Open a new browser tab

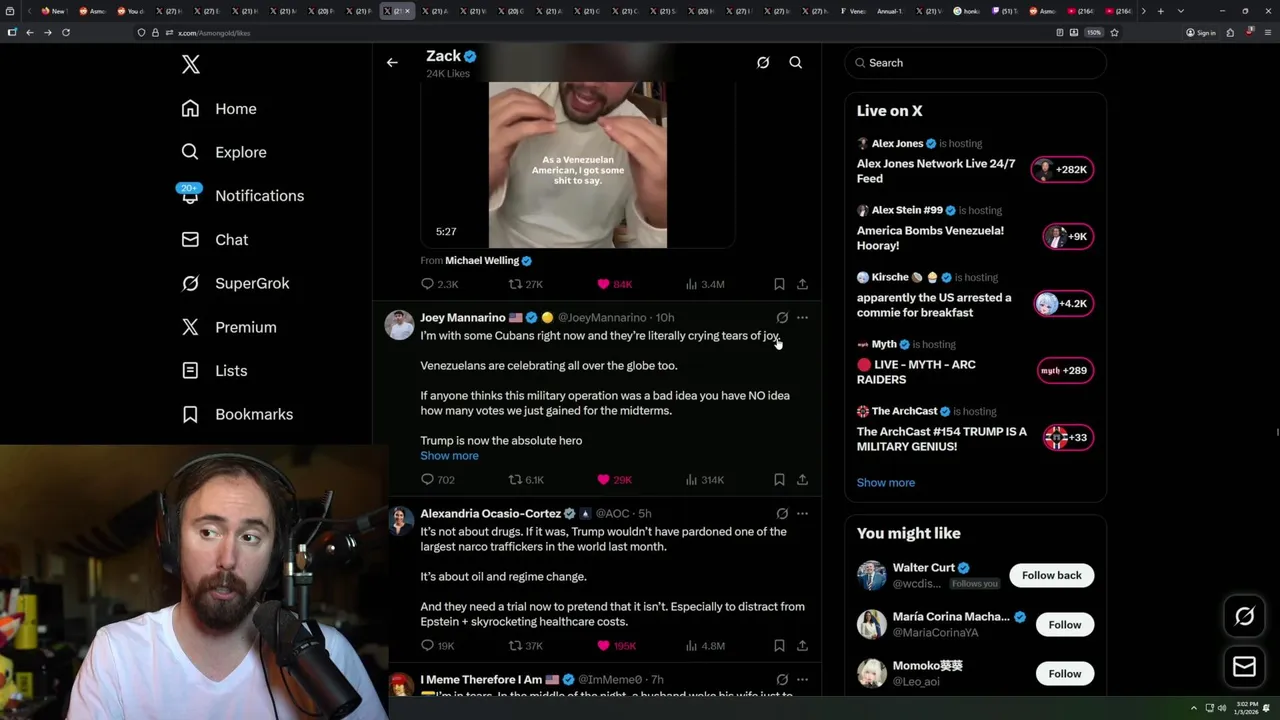[1160, 11]
